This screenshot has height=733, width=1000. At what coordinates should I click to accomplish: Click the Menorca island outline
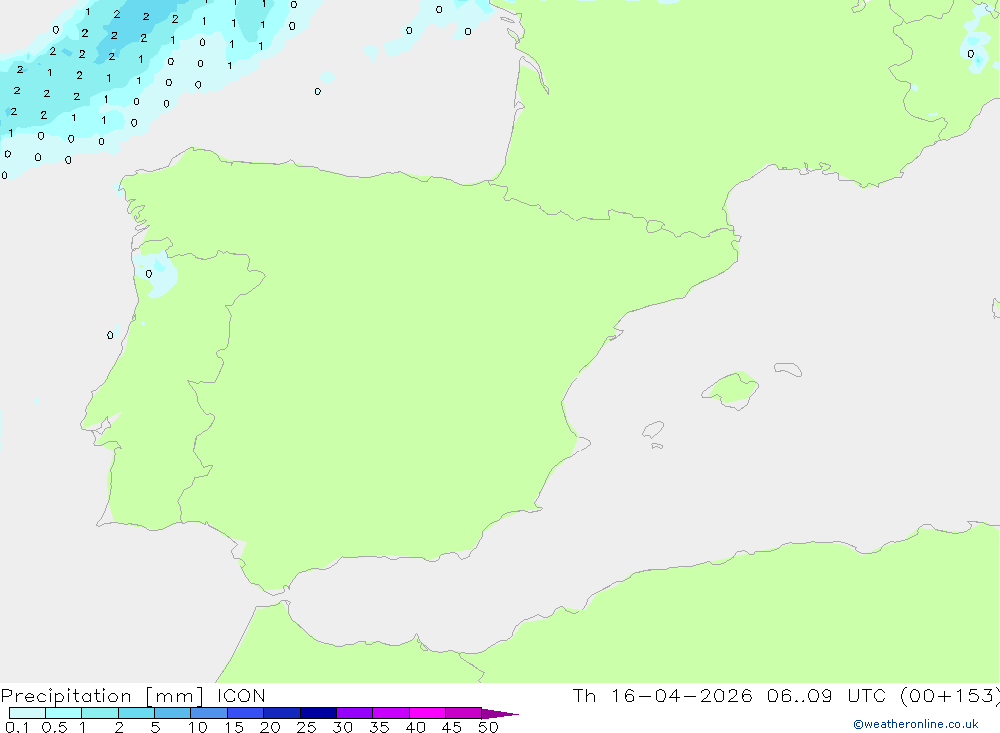(788, 369)
